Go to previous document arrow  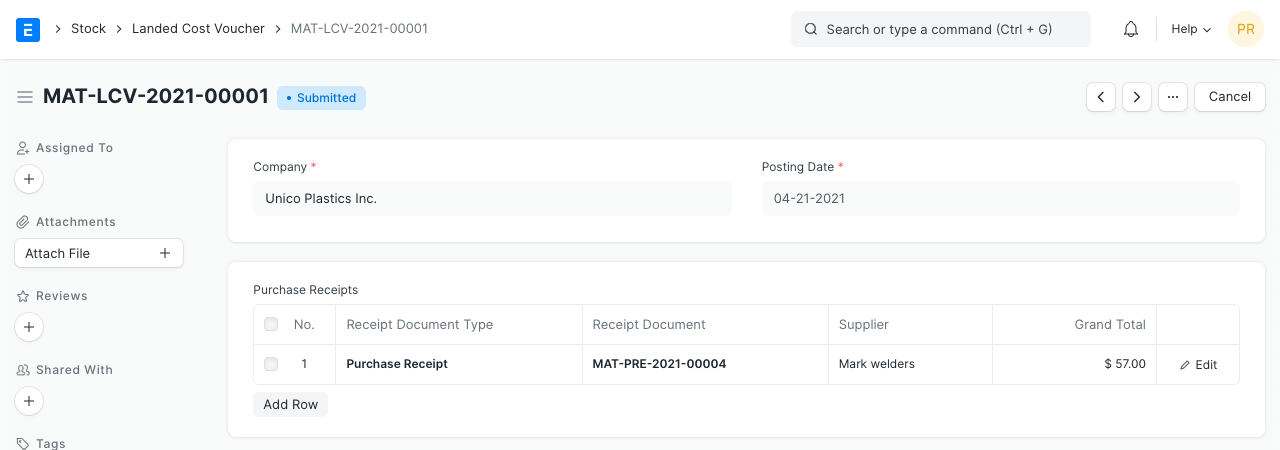[x=1101, y=97]
